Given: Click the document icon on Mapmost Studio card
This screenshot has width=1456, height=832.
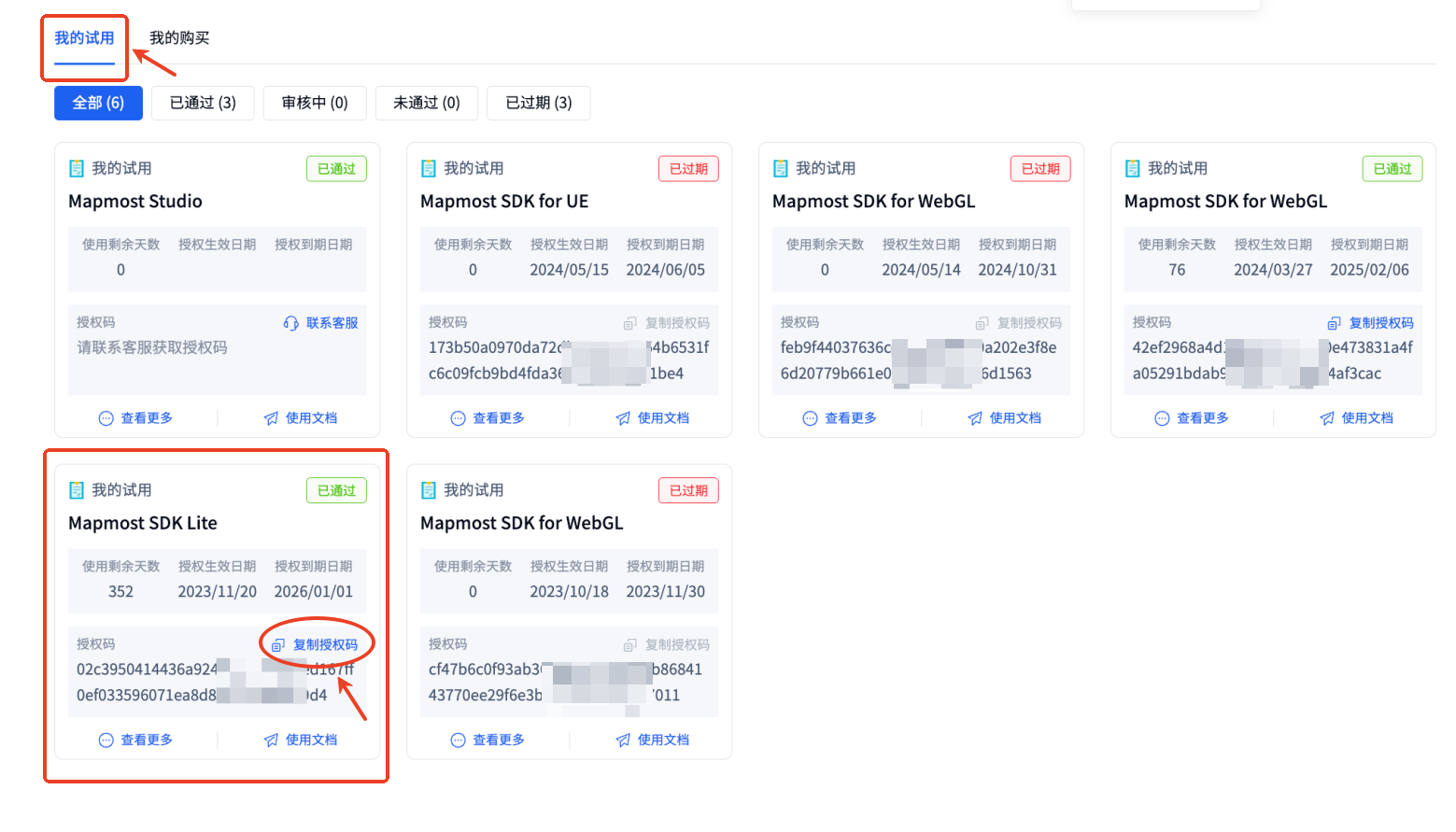Looking at the screenshot, I should 77,168.
